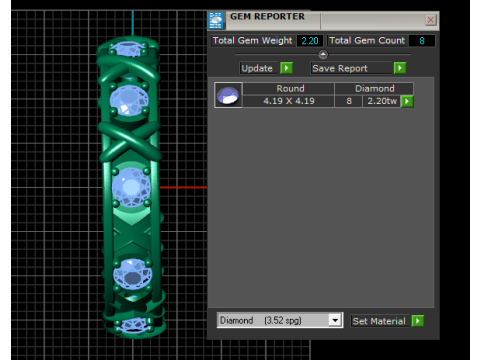Select the round gem thumbnail
The height and width of the screenshot is (360, 480).
point(228,95)
